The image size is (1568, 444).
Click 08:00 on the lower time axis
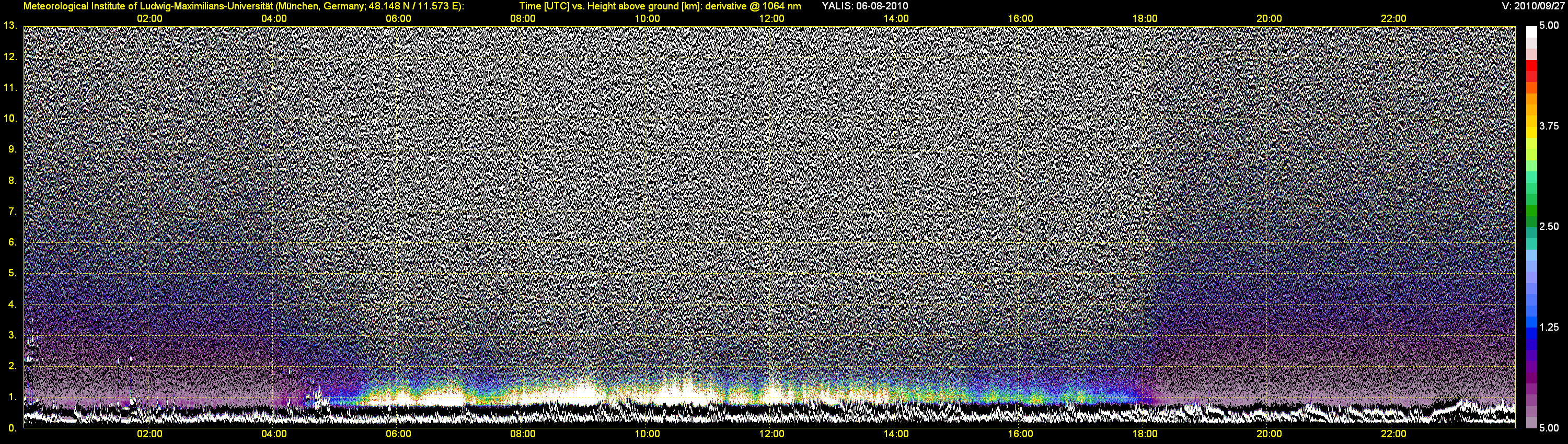523,434
